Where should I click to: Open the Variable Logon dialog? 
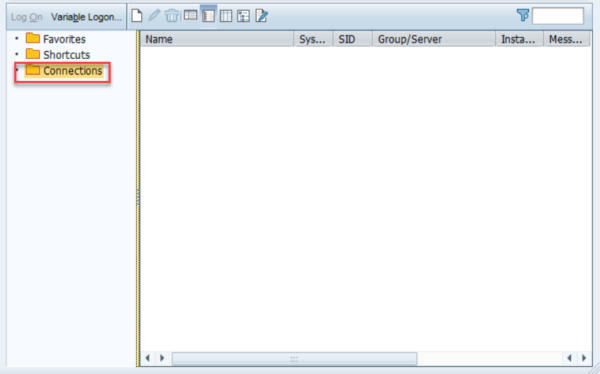pos(86,17)
